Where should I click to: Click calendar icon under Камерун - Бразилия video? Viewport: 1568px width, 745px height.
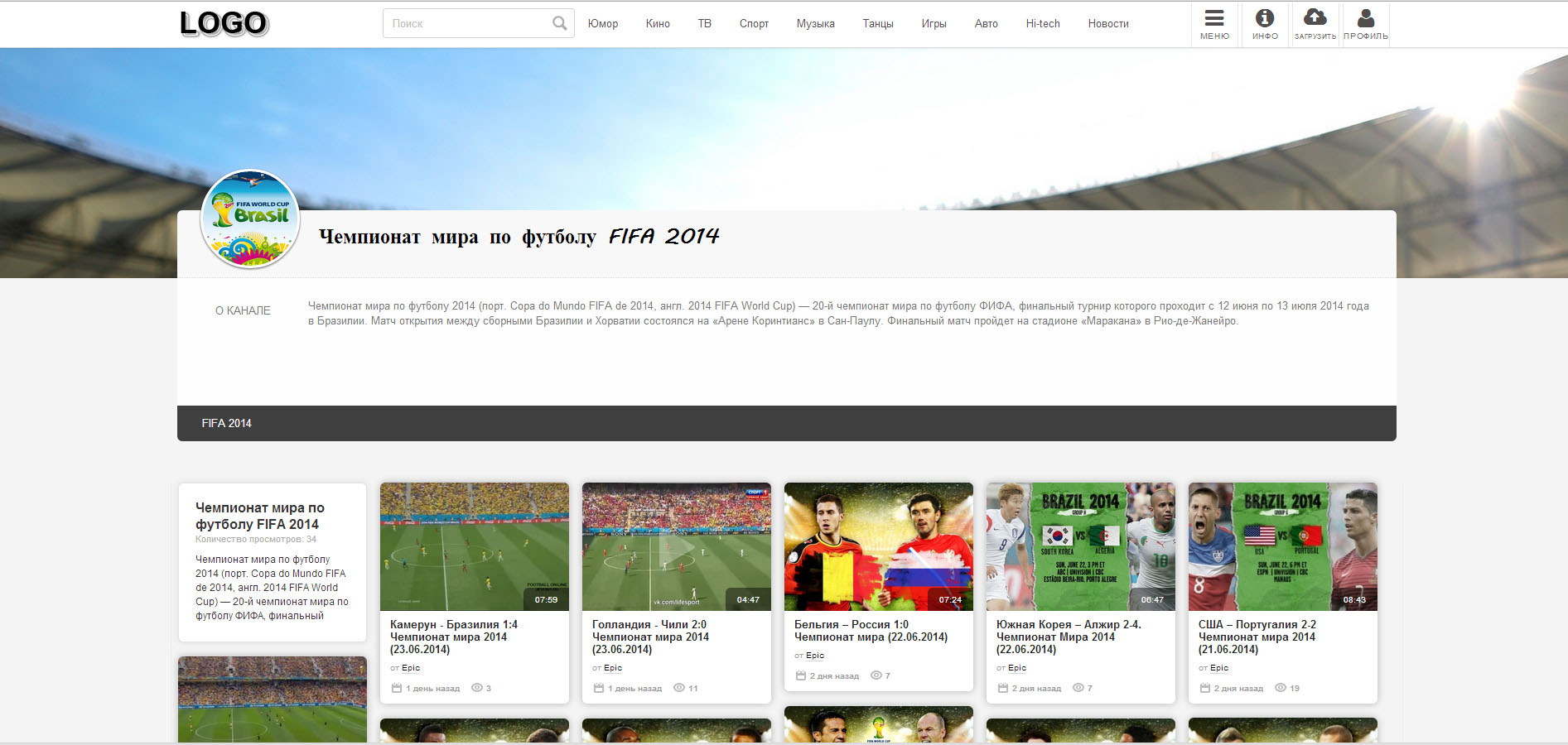pyautogui.click(x=397, y=688)
